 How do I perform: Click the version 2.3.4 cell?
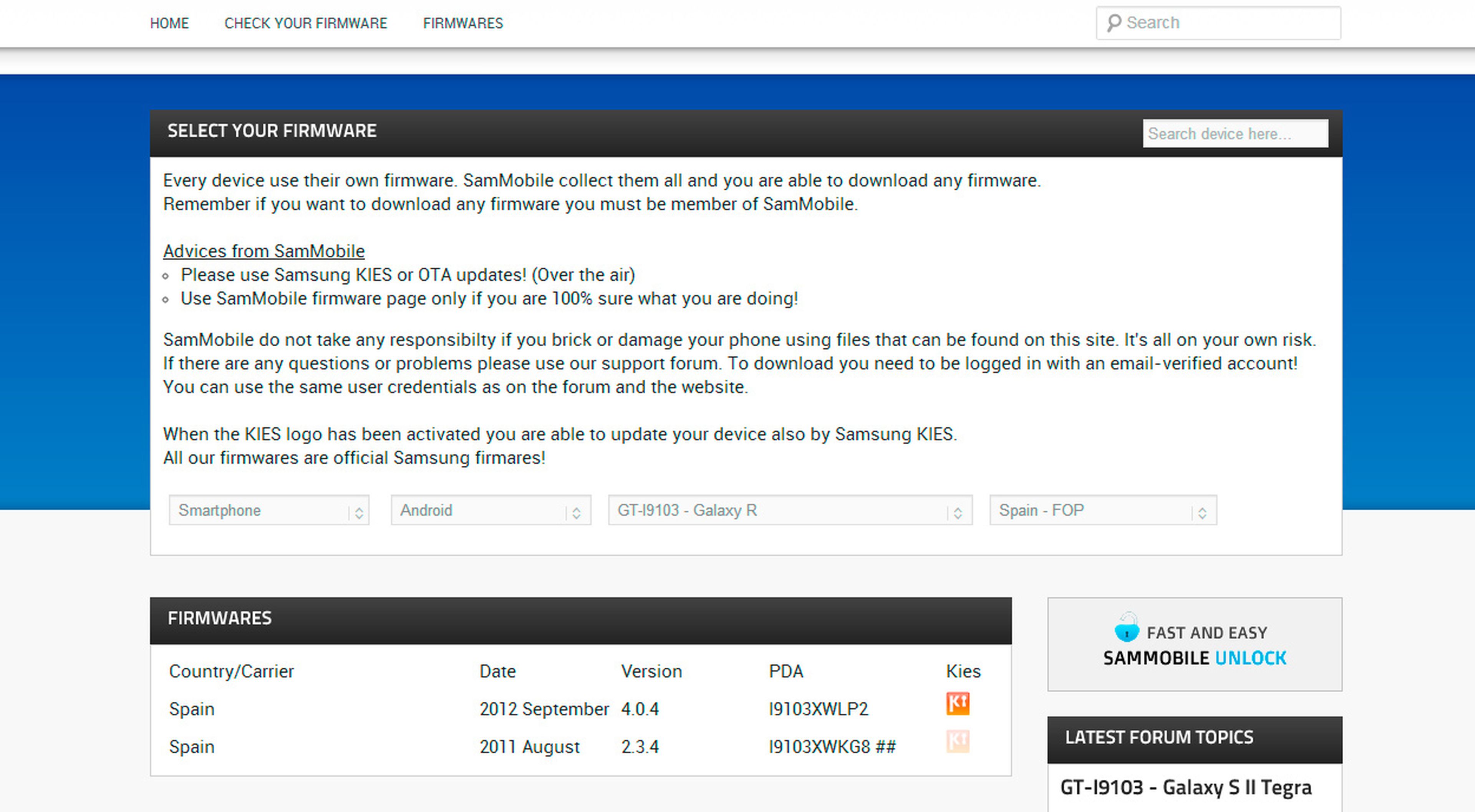coord(640,747)
